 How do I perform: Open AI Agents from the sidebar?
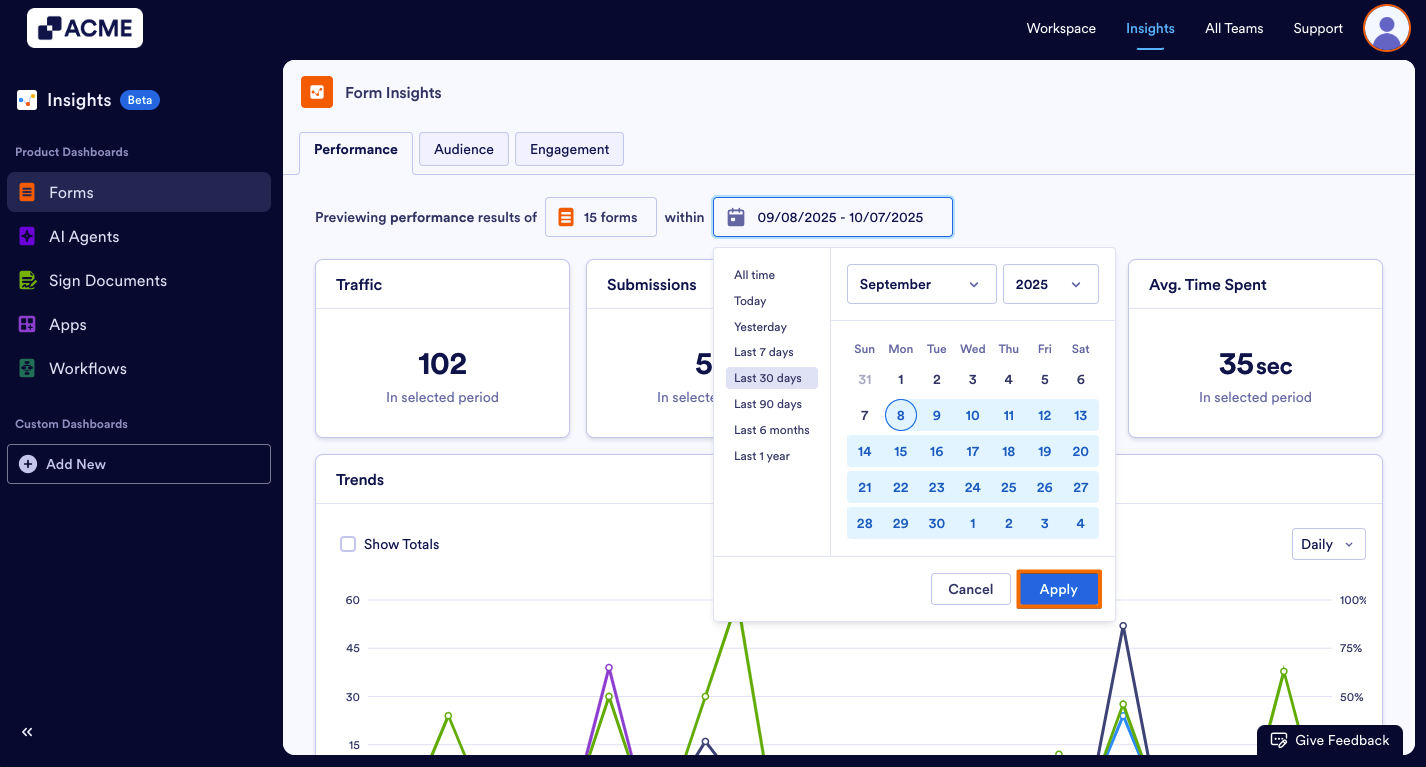(28, 236)
